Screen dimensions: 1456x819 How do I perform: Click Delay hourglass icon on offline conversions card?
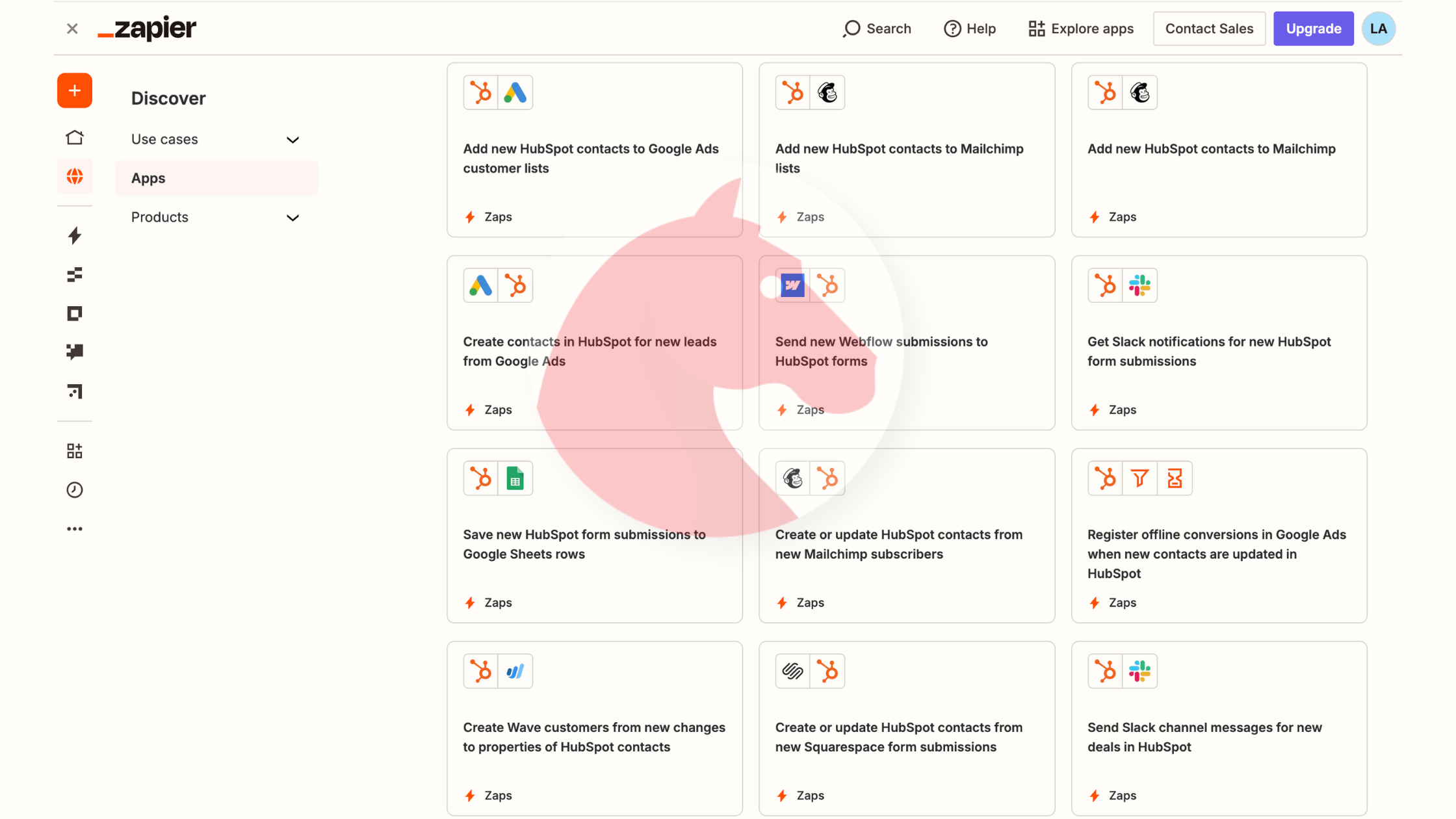1175,478
